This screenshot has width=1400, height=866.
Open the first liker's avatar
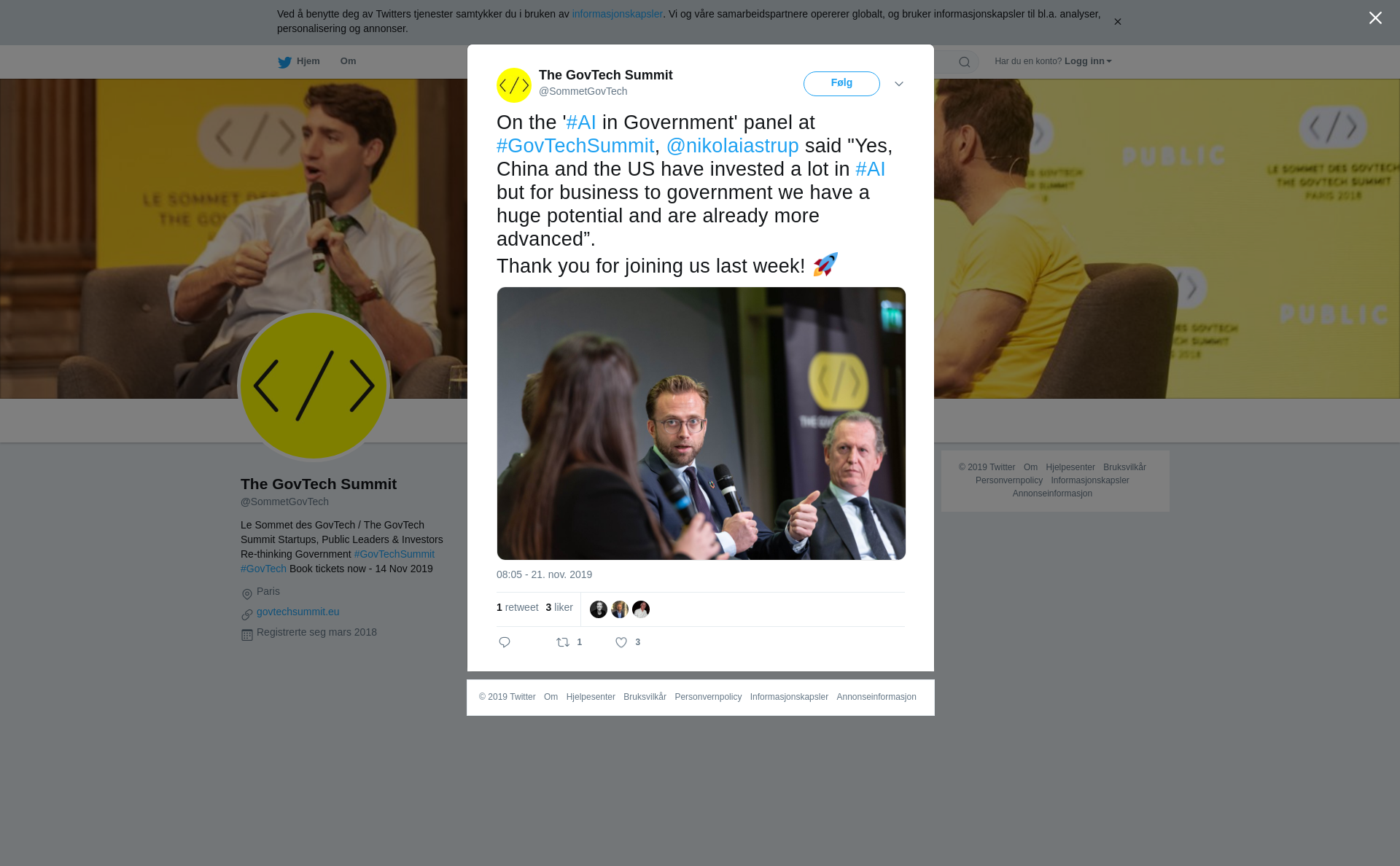tap(599, 609)
